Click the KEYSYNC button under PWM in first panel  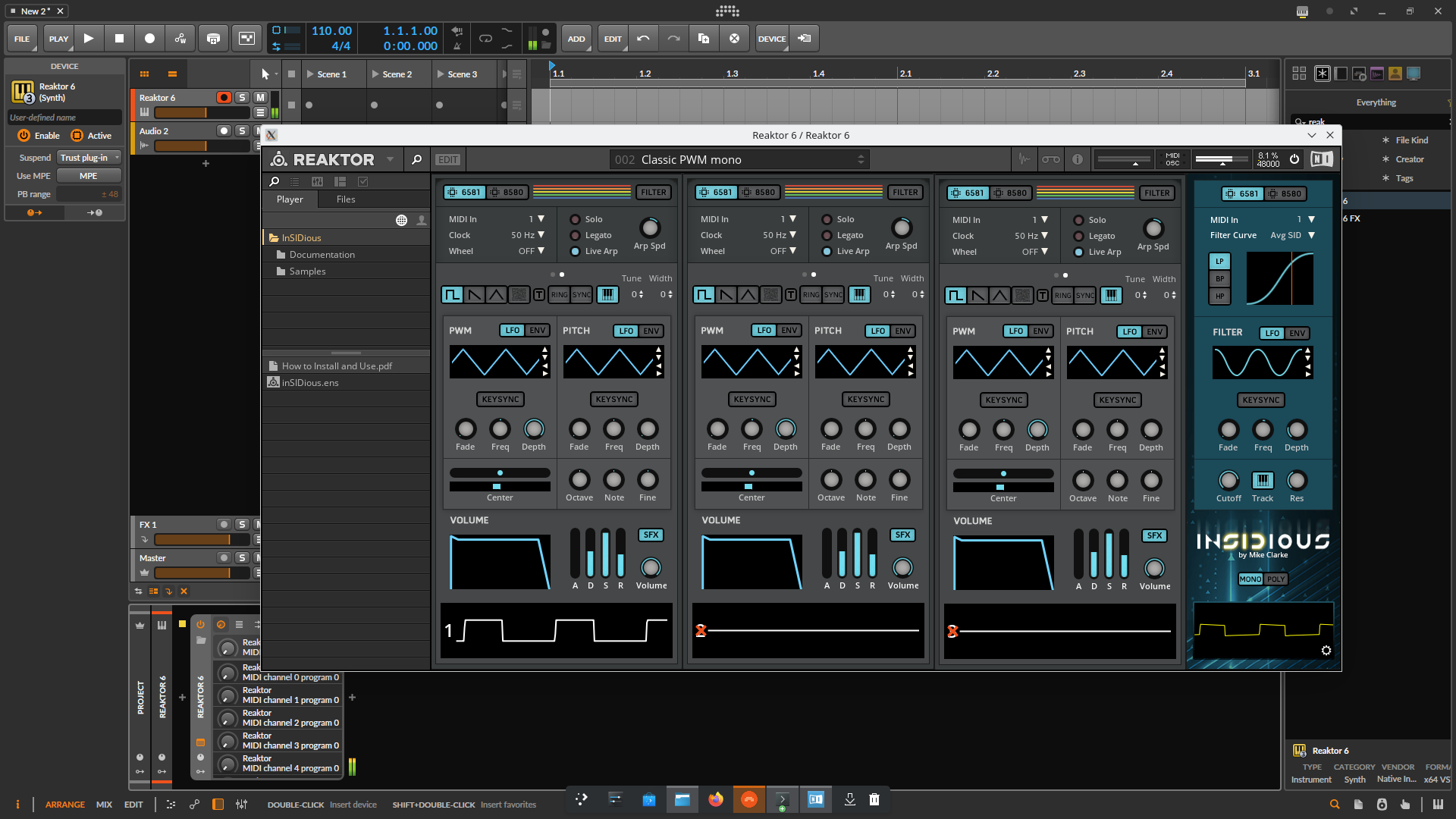coord(500,400)
